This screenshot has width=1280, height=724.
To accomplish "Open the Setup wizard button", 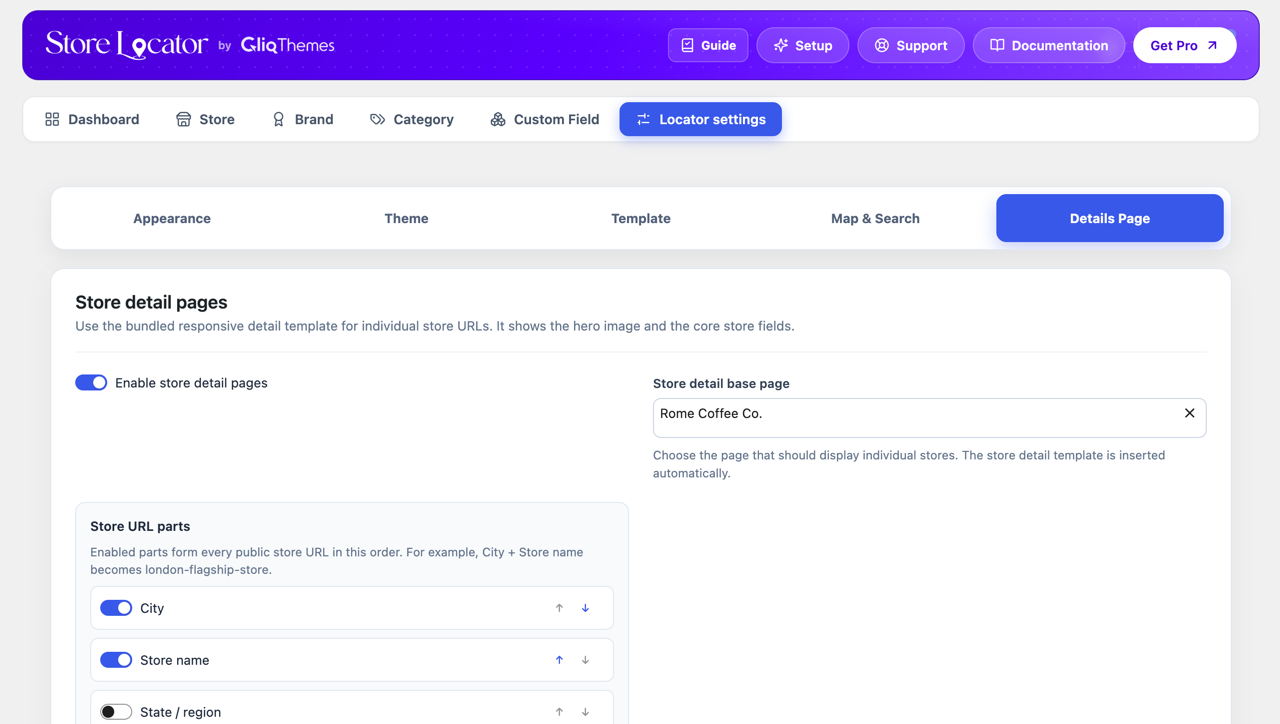I will point(803,45).
